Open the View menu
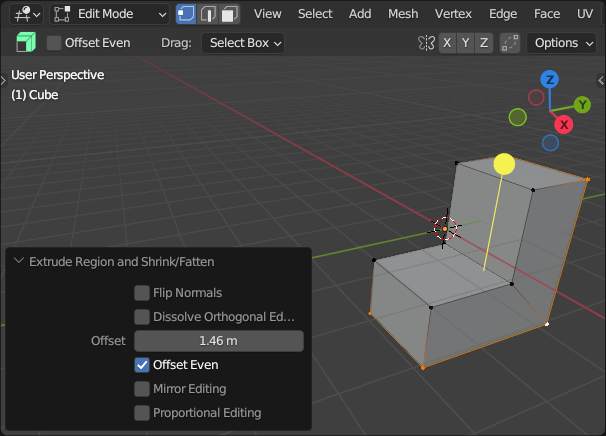Screen dimensions: 606x436 tap(267, 14)
